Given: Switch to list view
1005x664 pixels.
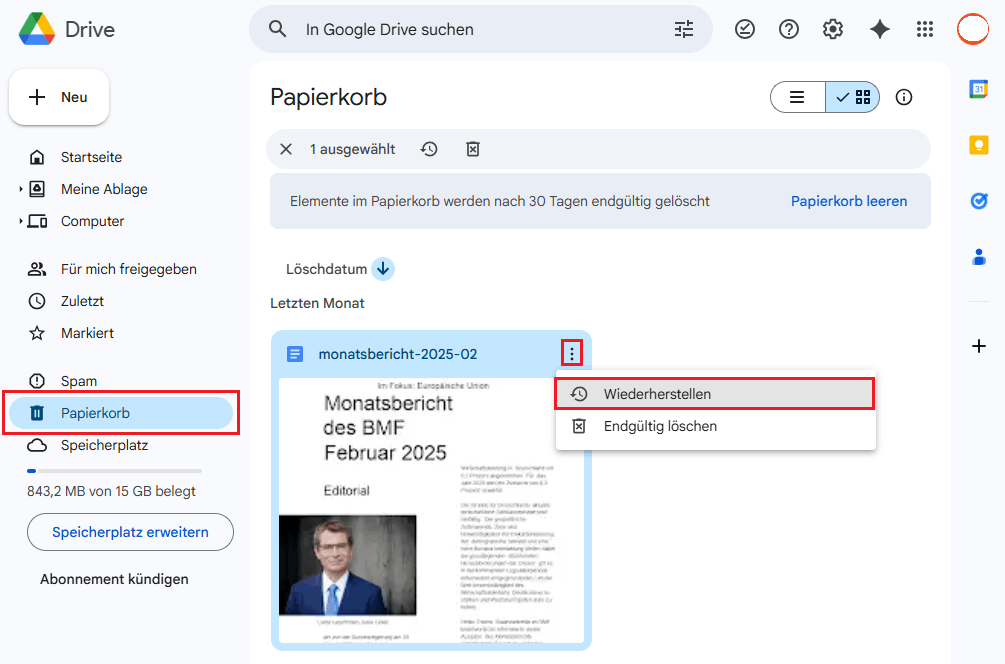Looking at the screenshot, I should [797, 97].
